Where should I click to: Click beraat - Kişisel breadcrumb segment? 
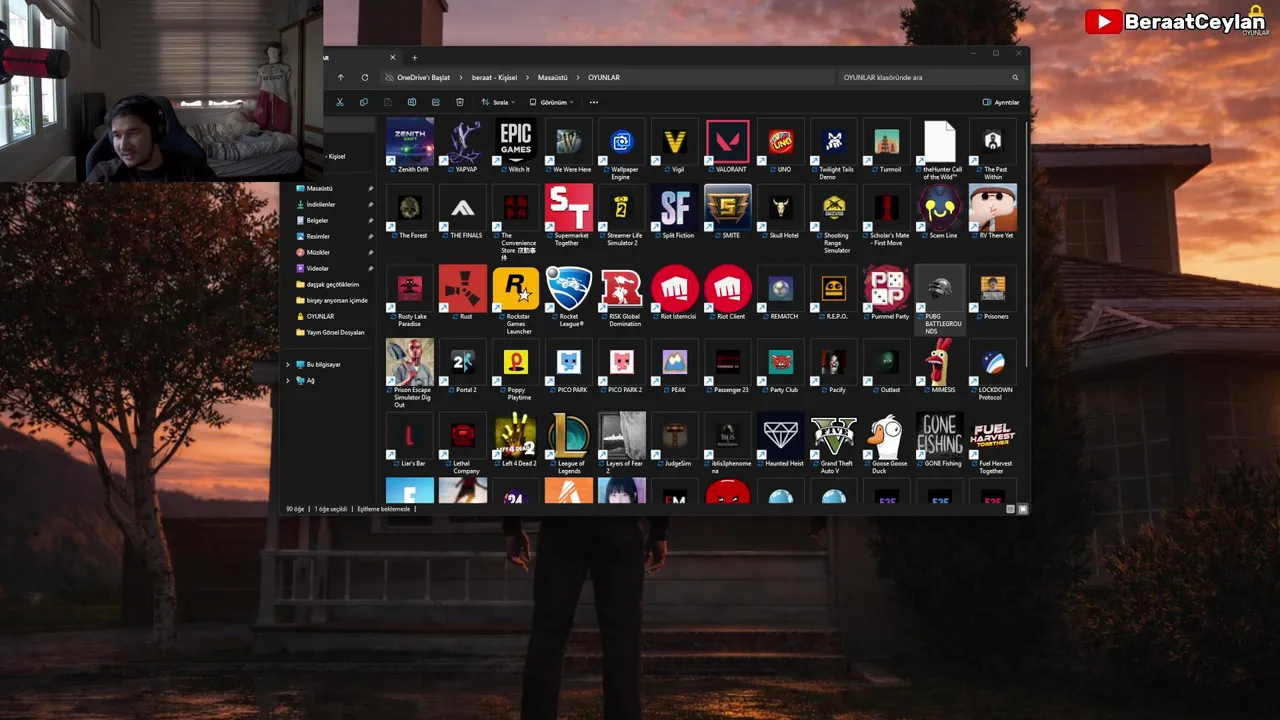point(496,77)
